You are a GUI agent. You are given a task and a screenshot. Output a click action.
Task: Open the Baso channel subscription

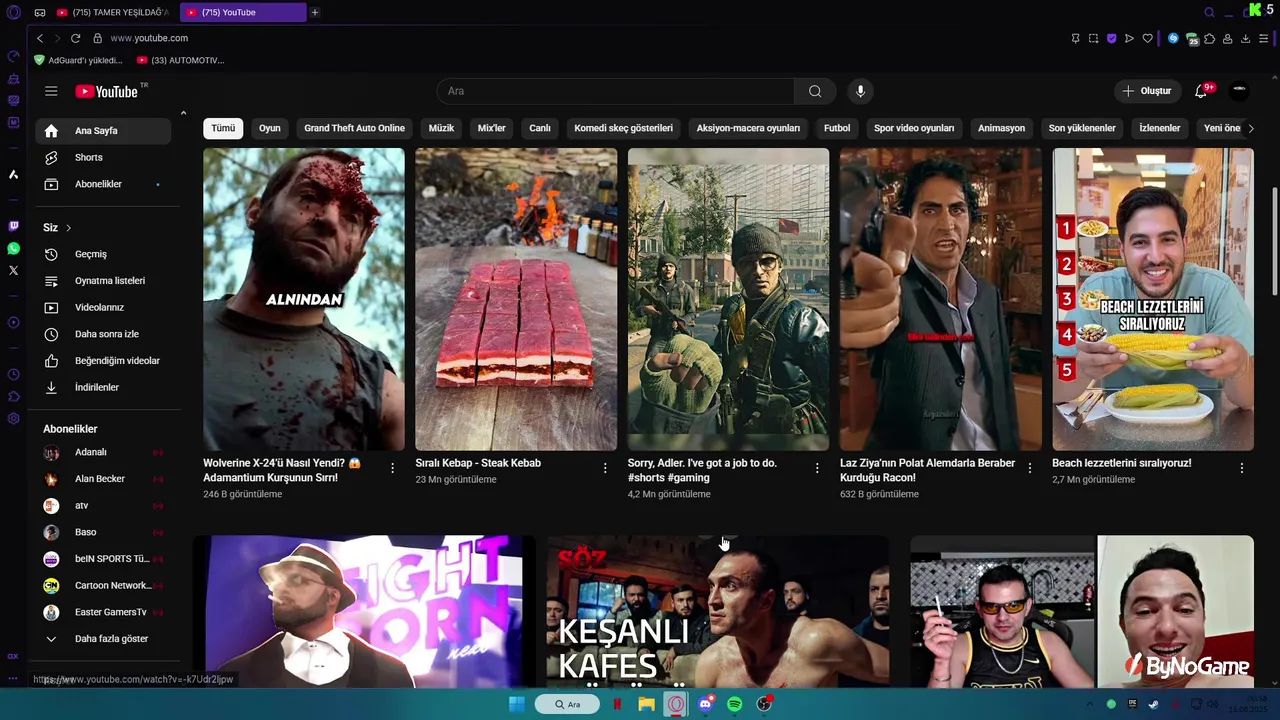click(x=104, y=532)
